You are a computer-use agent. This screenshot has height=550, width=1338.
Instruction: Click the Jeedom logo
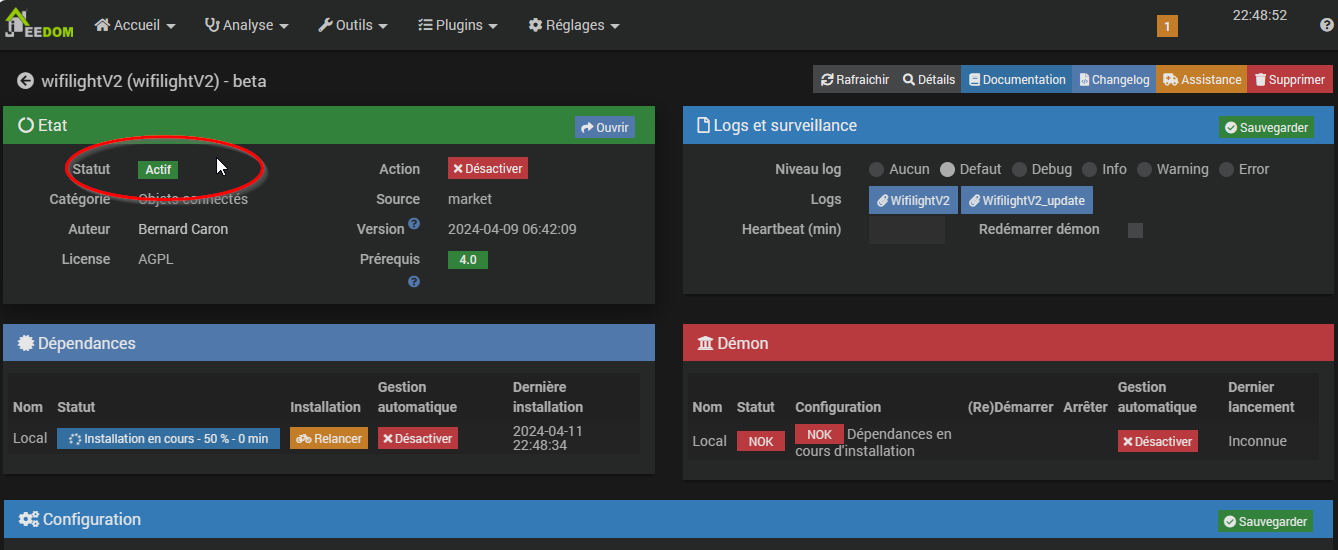click(x=37, y=24)
